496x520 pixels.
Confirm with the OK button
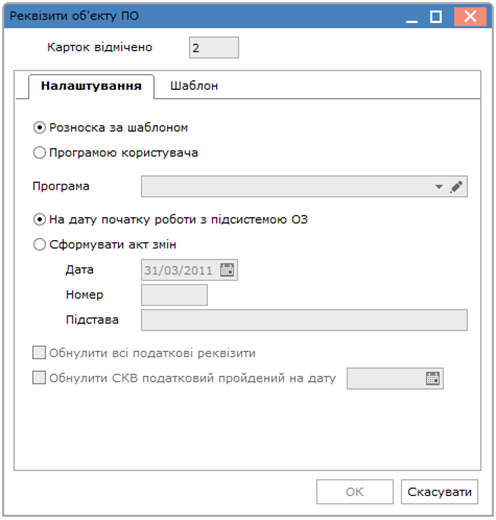click(x=355, y=492)
